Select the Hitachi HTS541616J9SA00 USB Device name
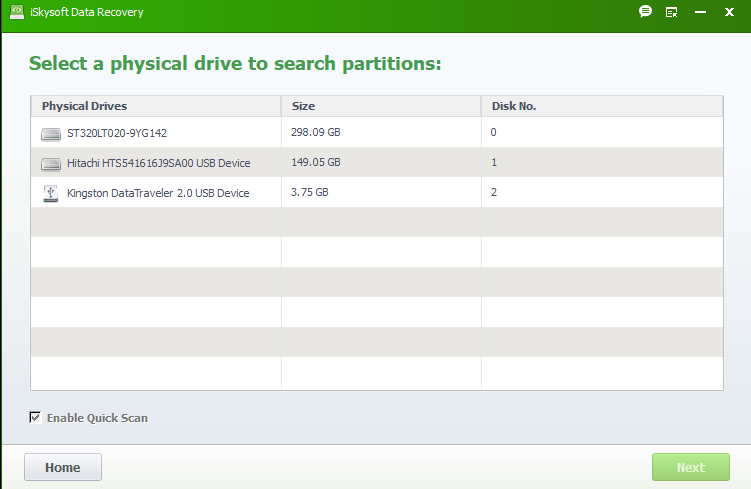 click(x=159, y=163)
